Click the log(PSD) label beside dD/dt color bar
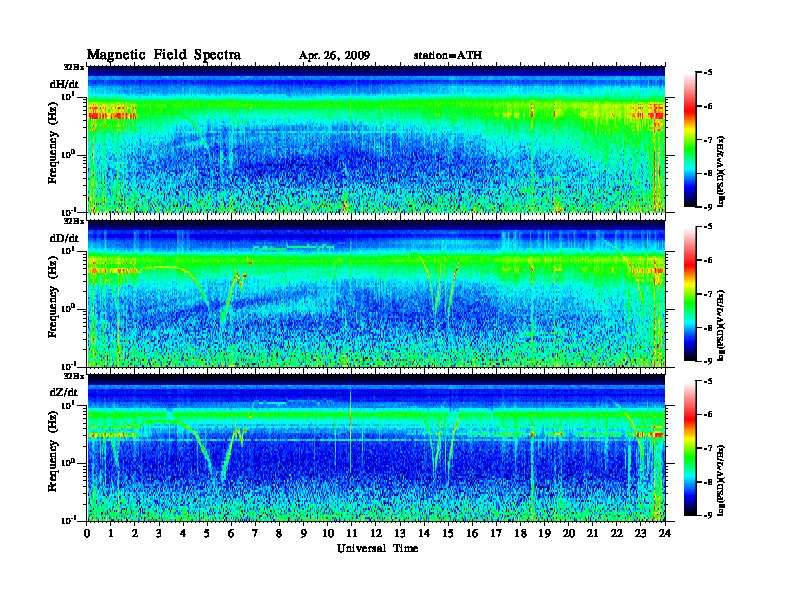 tap(721, 326)
